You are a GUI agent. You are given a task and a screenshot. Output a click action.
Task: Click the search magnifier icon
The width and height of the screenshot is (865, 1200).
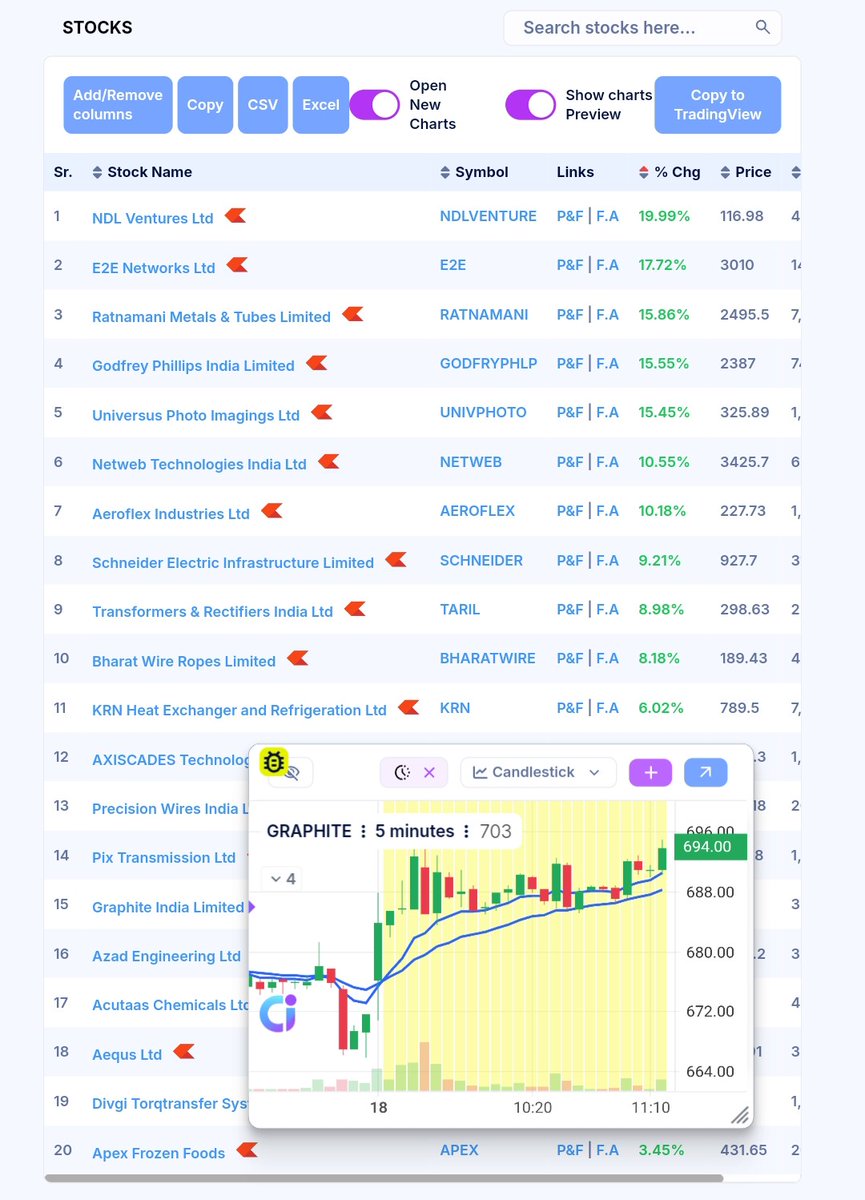[762, 27]
